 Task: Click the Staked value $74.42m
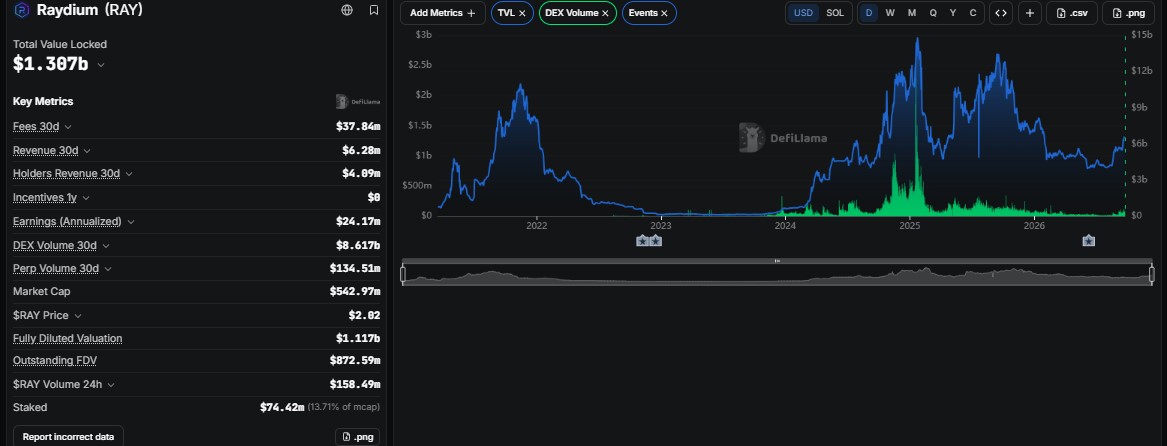[x=282, y=407]
